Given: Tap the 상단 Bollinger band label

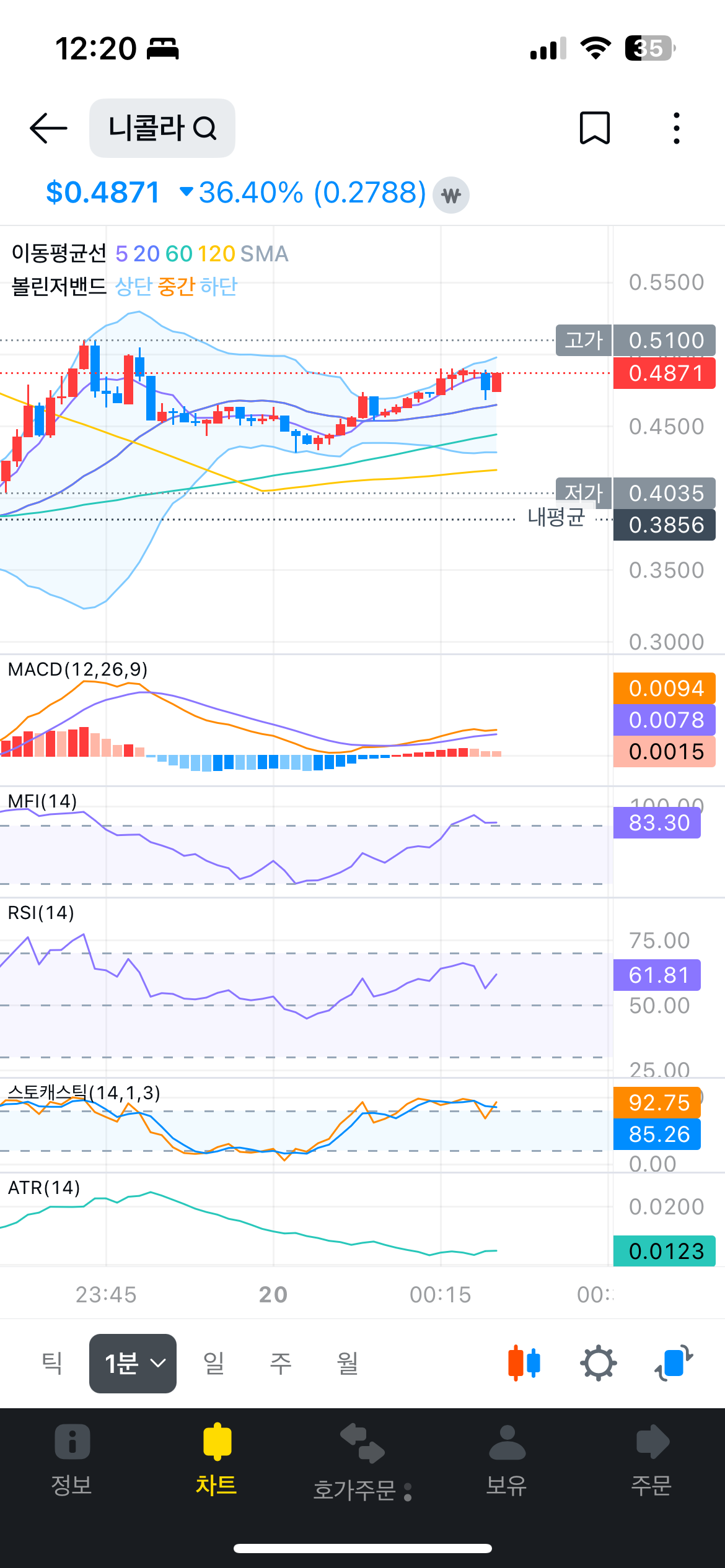Looking at the screenshot, I should pos(134,287).
